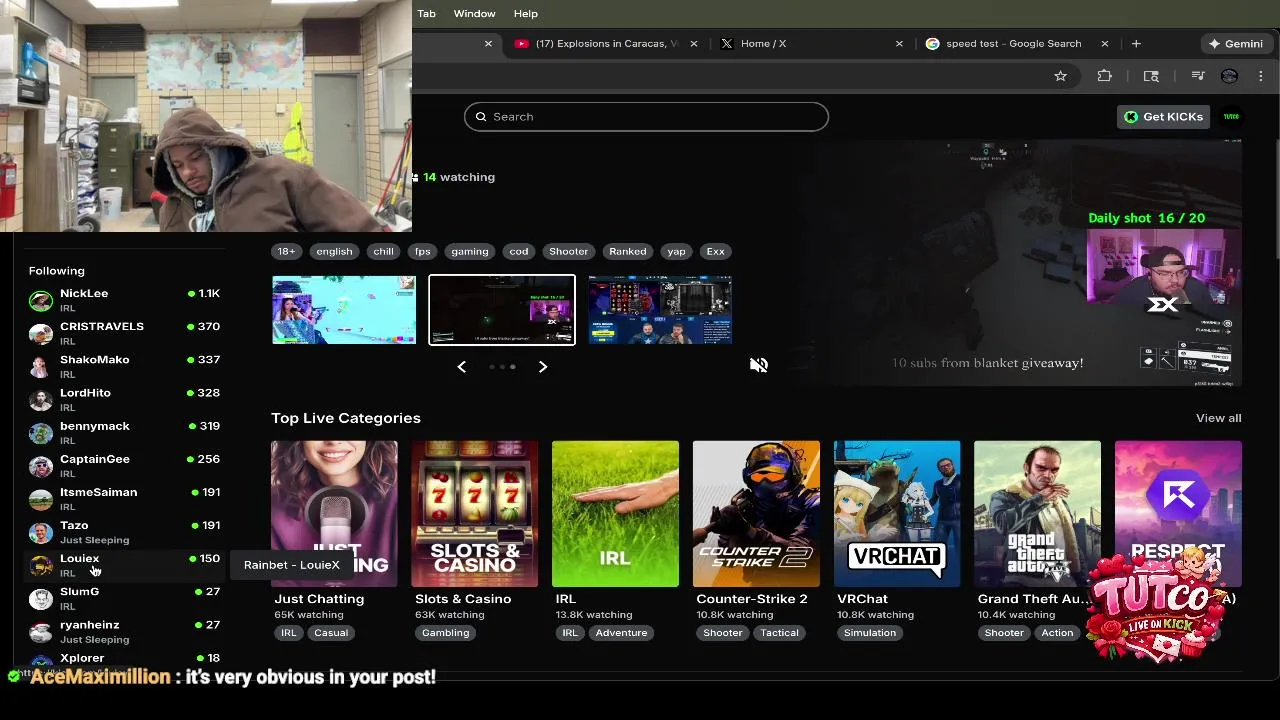Click the Ranked tag
The image size is (1280, 720).
(x=628, y=252)
